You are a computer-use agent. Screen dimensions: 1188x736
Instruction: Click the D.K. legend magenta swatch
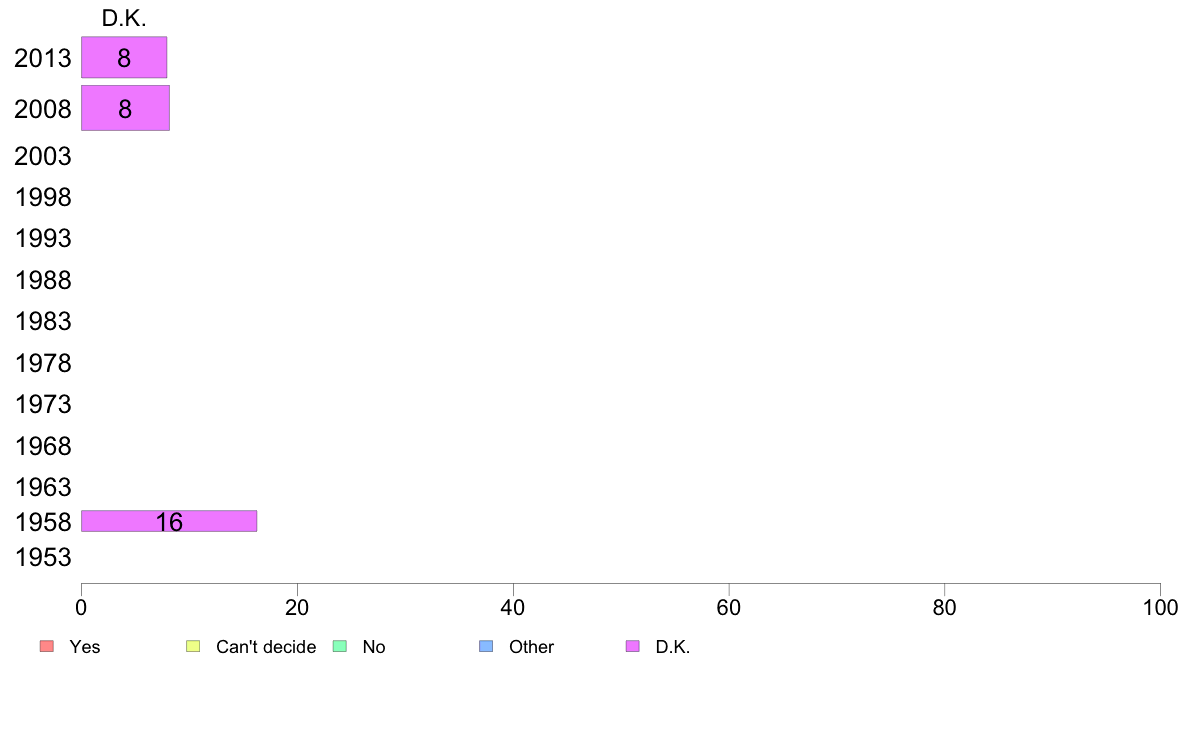tap(633, 646)
